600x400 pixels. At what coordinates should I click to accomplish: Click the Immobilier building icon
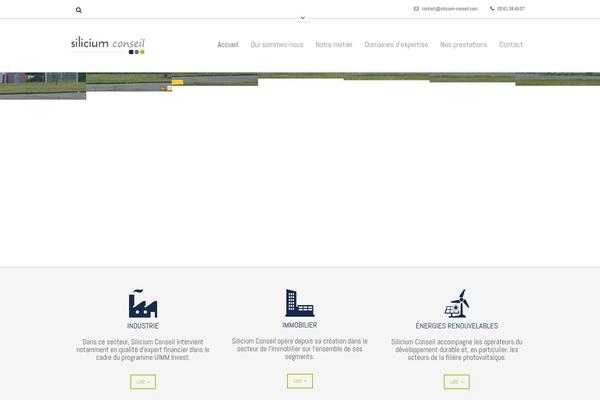(300, 303)
